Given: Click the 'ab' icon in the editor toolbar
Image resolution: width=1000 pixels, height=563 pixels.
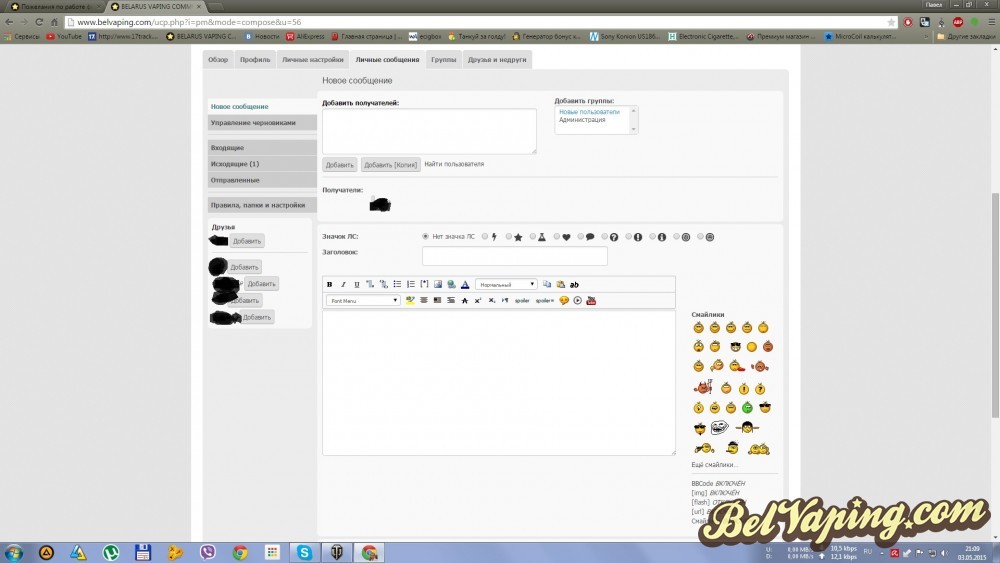Looking at the screenshot, I should (574, 284).
